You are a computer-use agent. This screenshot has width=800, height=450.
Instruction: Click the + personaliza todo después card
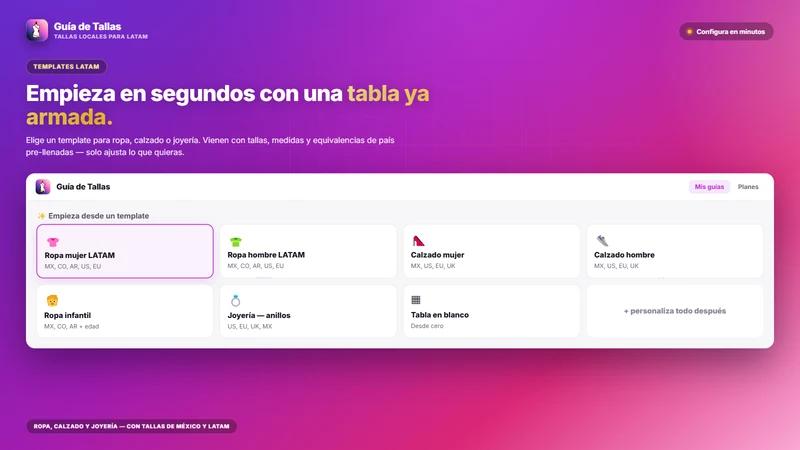[675, 311]
